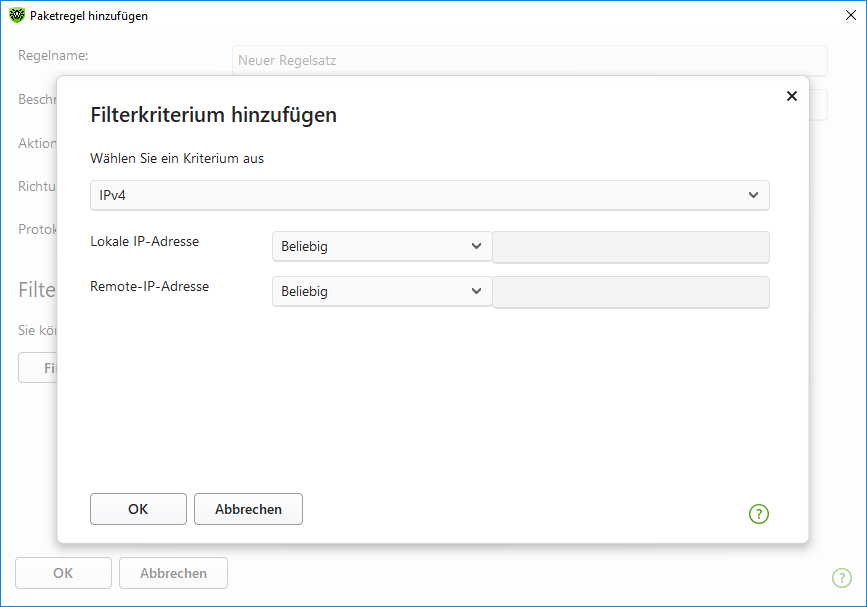
Task: Click the help icon of the Paketregel window
Action: (x=841, y=577)
